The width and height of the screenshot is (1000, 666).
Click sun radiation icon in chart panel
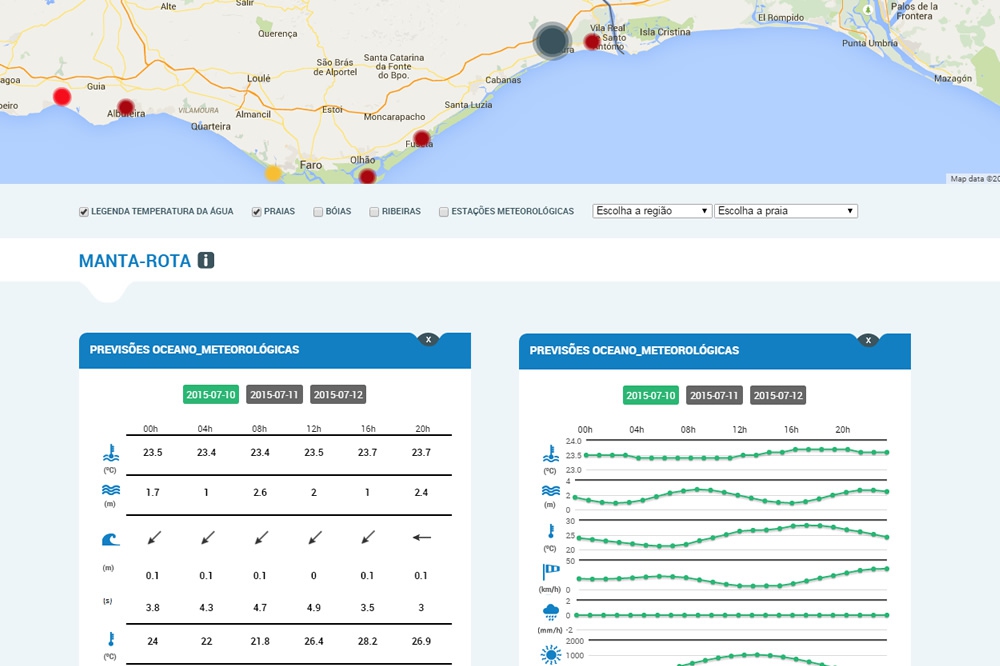point(551,655)
